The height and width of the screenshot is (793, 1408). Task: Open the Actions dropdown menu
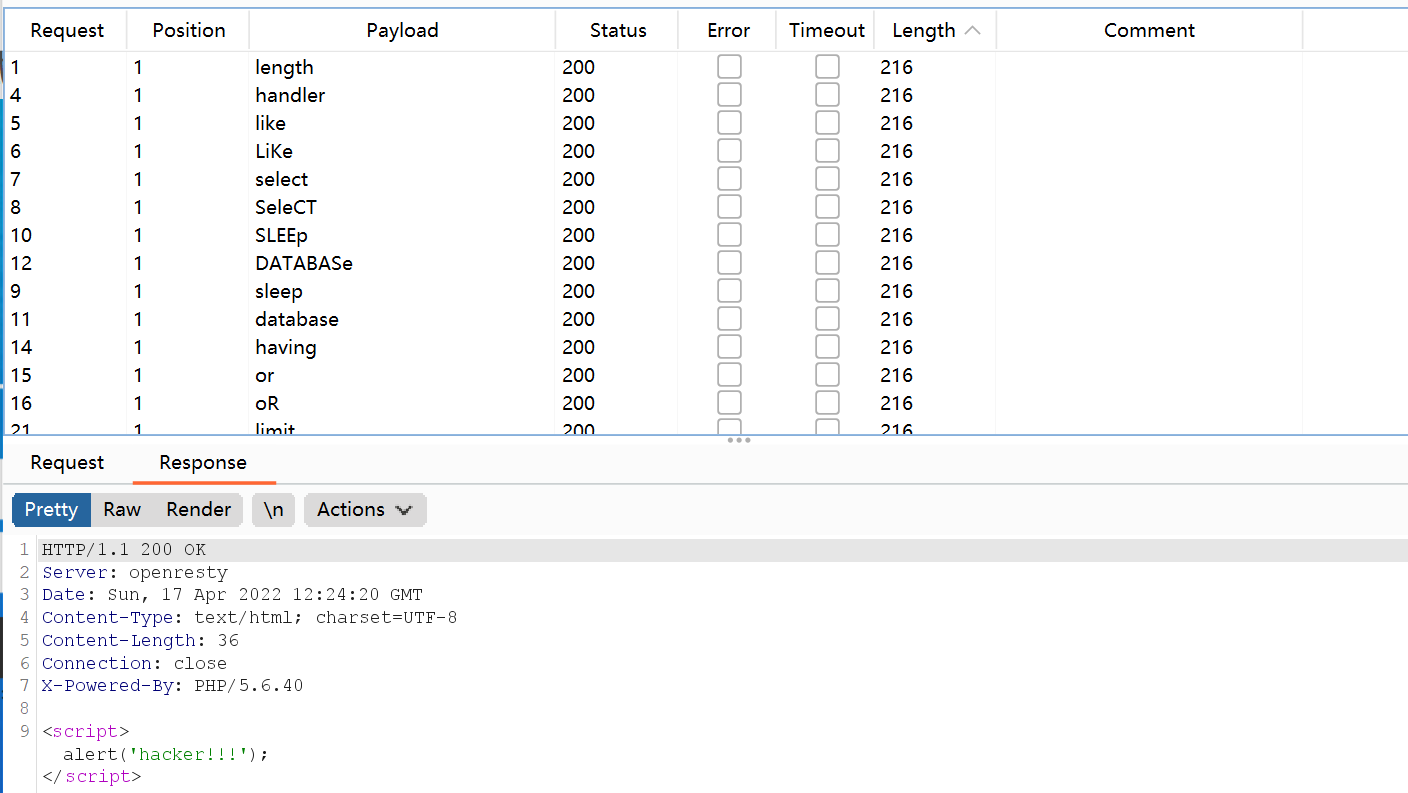[x=365, y=509]
